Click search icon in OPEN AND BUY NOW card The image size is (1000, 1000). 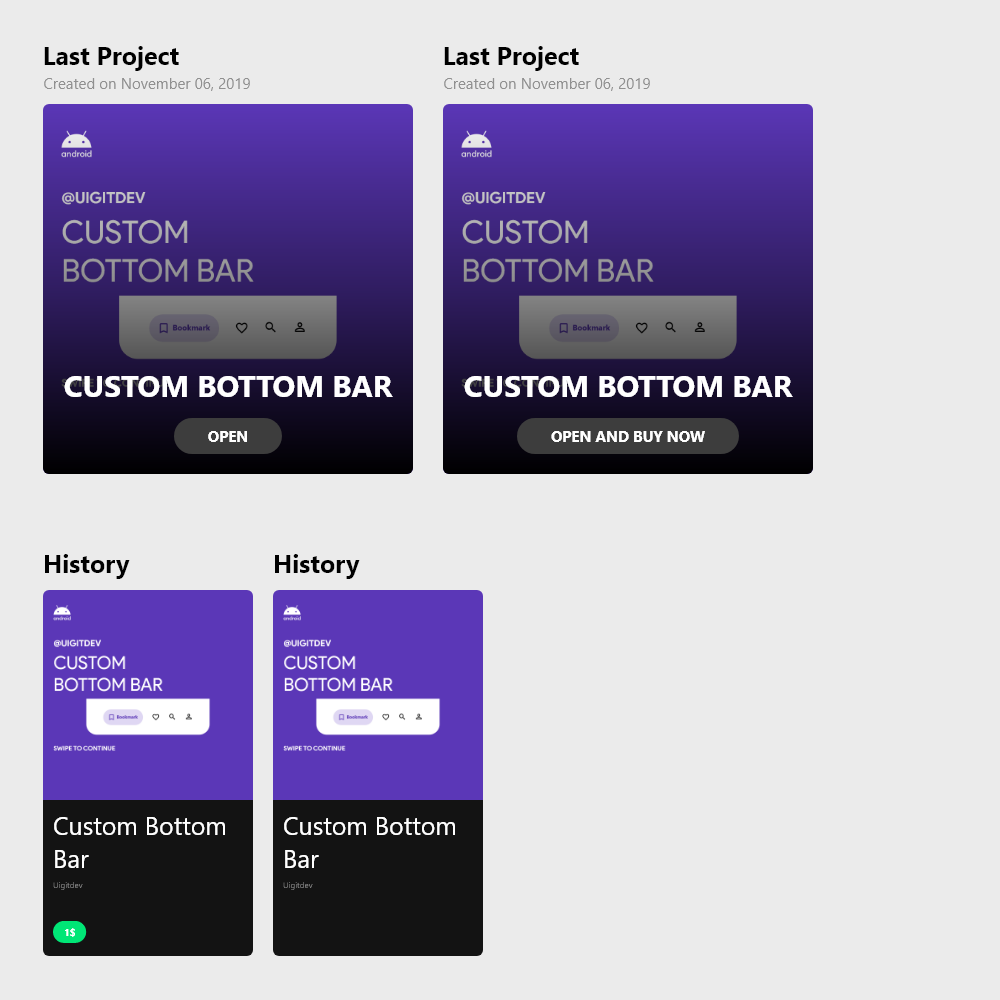(670, 327)
